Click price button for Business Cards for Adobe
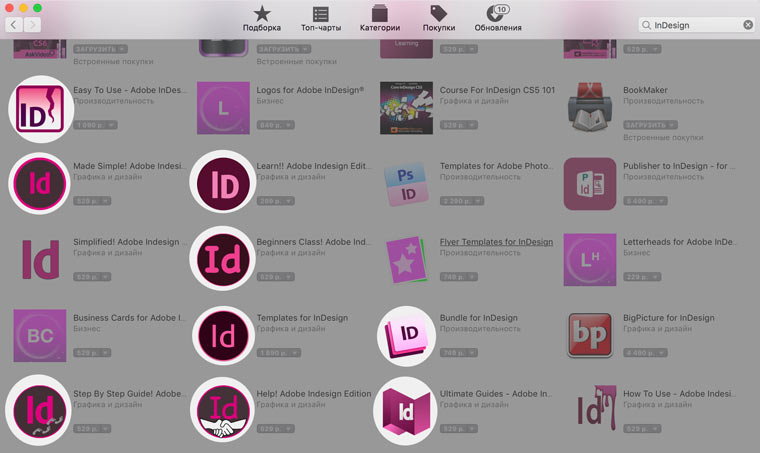Viewport: 760px width, 453px height. 92,353
